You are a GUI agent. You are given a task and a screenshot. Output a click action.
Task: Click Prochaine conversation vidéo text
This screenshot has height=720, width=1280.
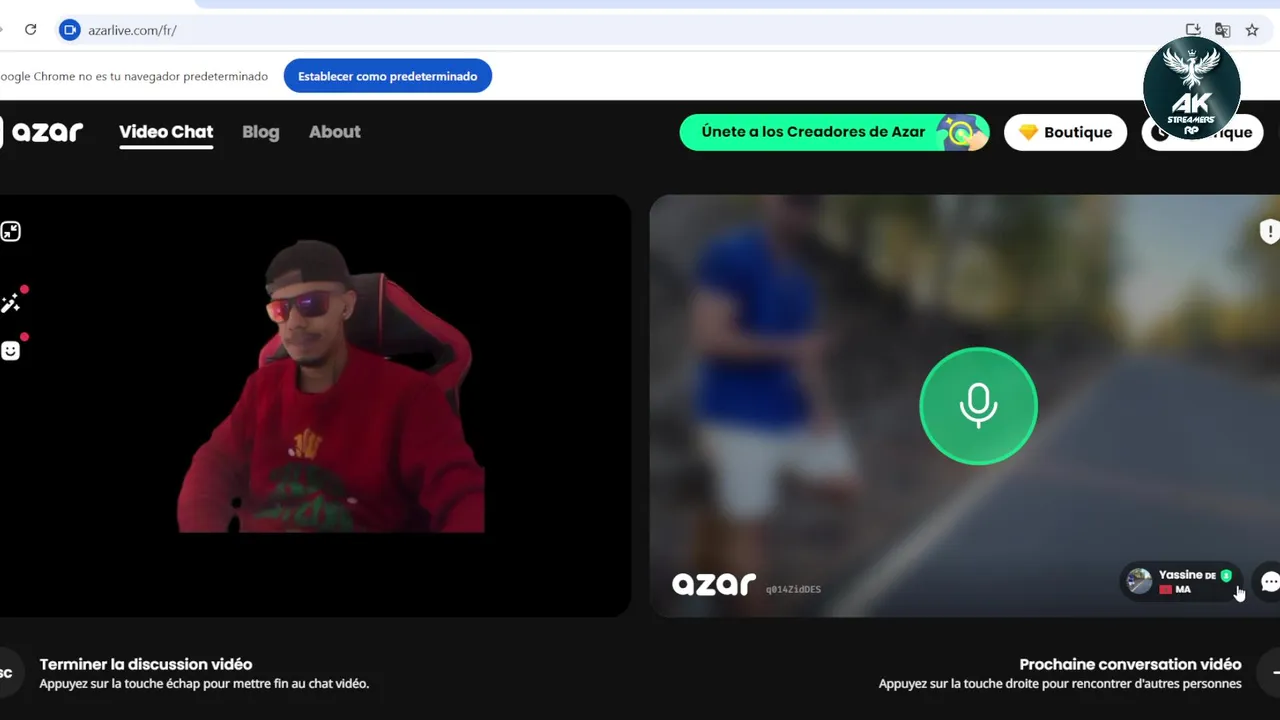pos(1130,664)
